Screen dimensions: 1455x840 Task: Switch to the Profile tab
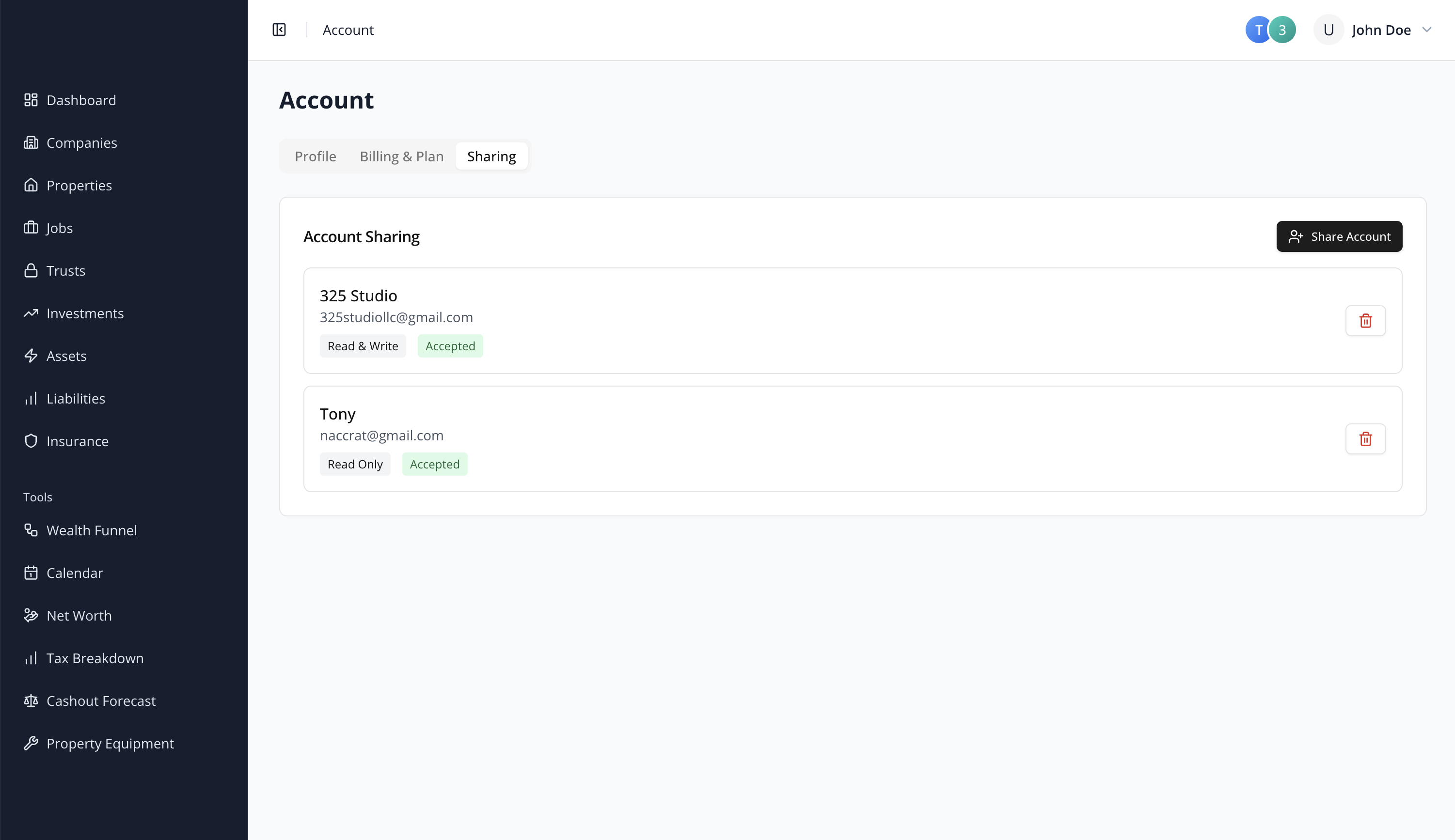(x=315, y=156)
